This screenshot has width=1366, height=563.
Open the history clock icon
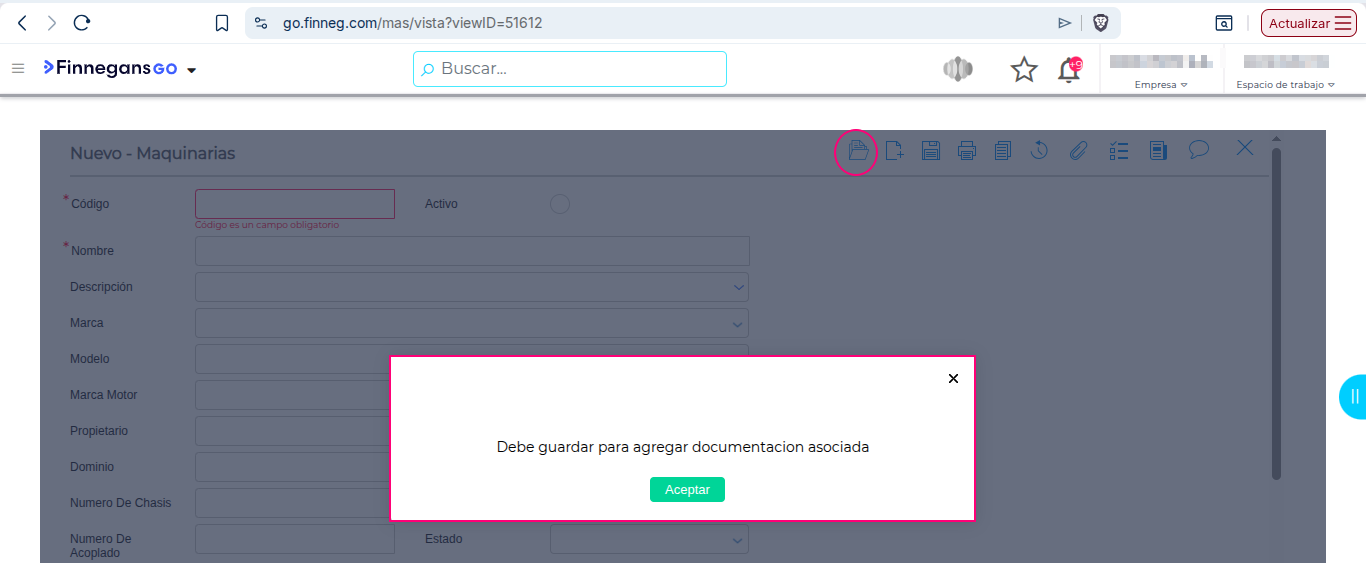point(1039,150)
